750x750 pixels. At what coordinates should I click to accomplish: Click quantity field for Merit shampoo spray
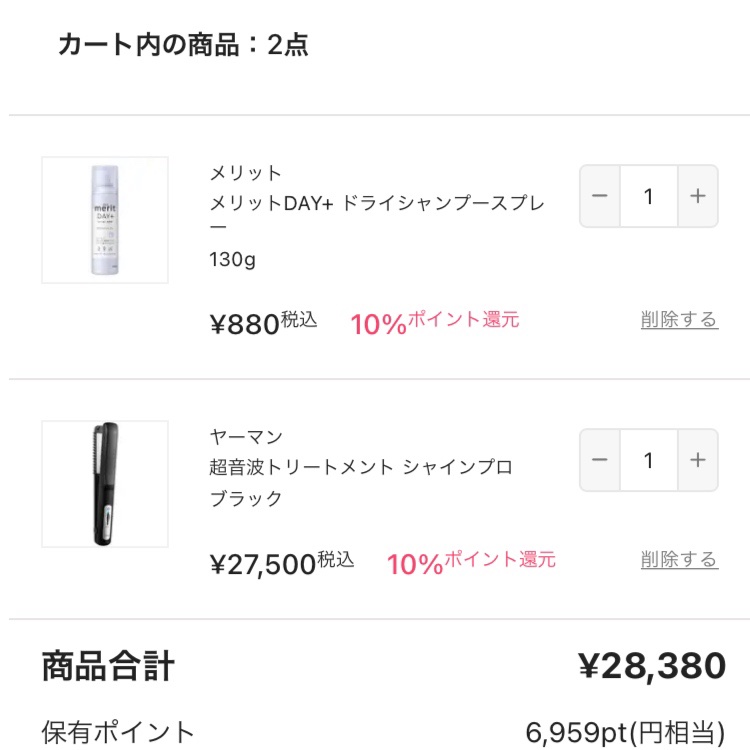(648, 196)
